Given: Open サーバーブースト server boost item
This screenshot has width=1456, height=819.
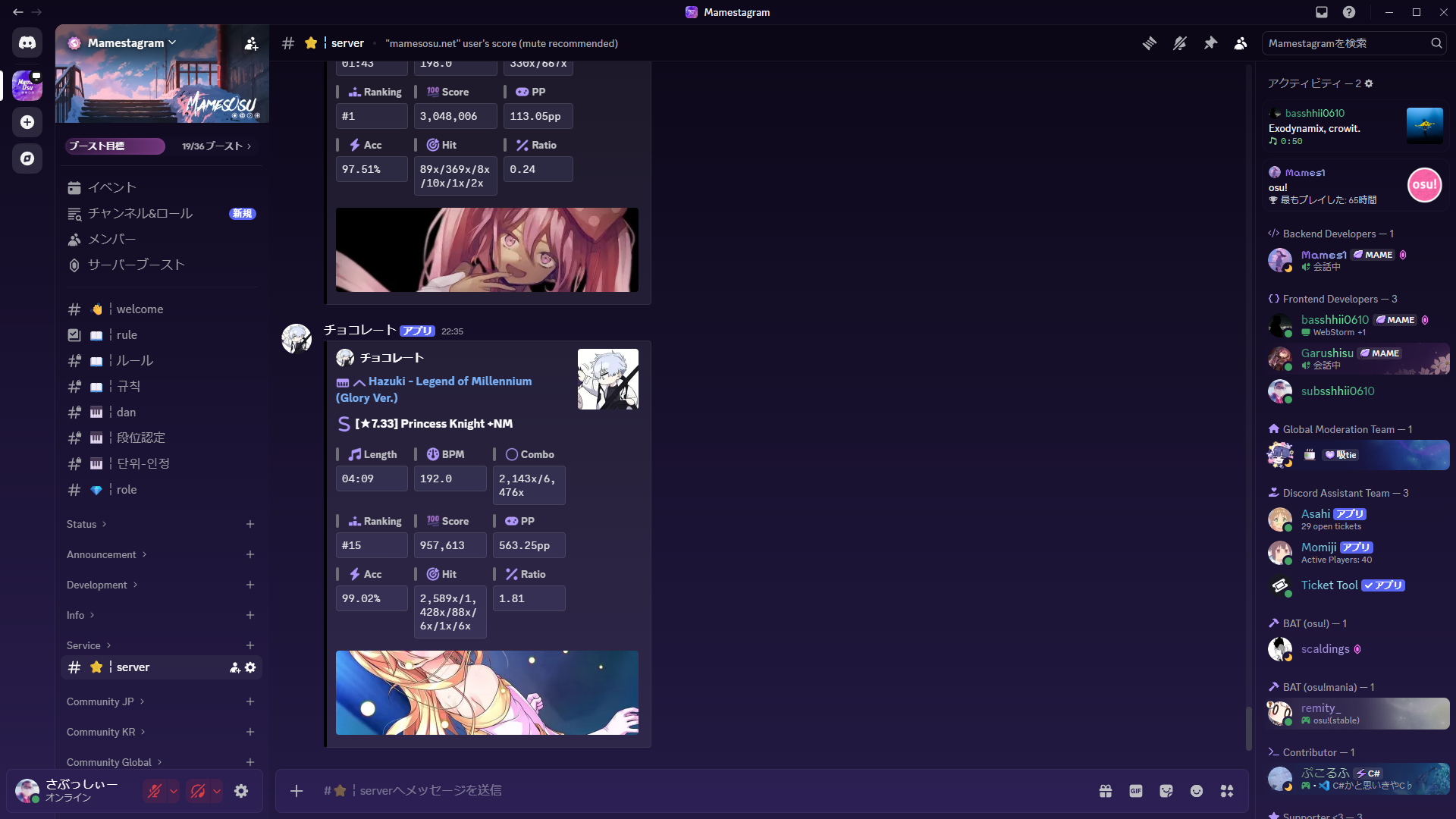Looking at the screenshot, I should 162,265.
